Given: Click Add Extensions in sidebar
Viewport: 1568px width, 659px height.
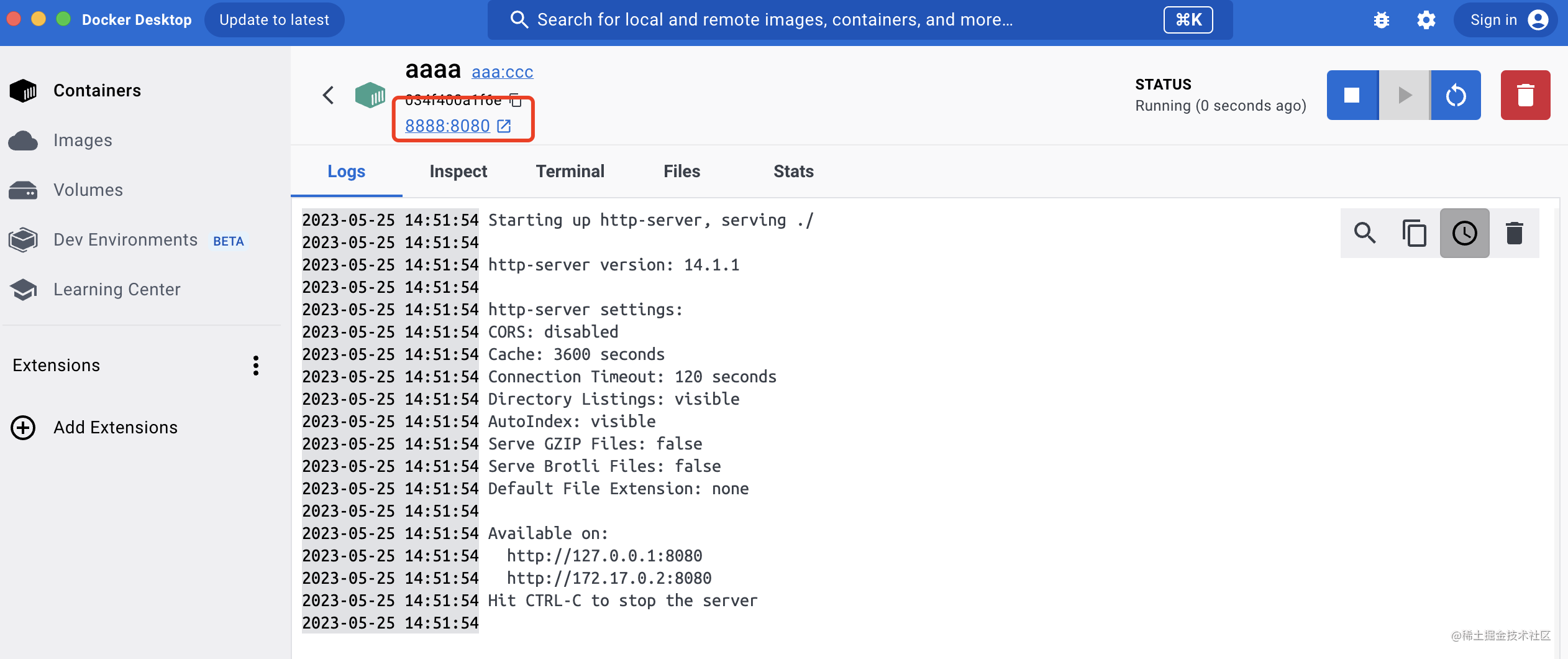Looking at the screenshot, I should pyautogui.click(x=115, y=428).
